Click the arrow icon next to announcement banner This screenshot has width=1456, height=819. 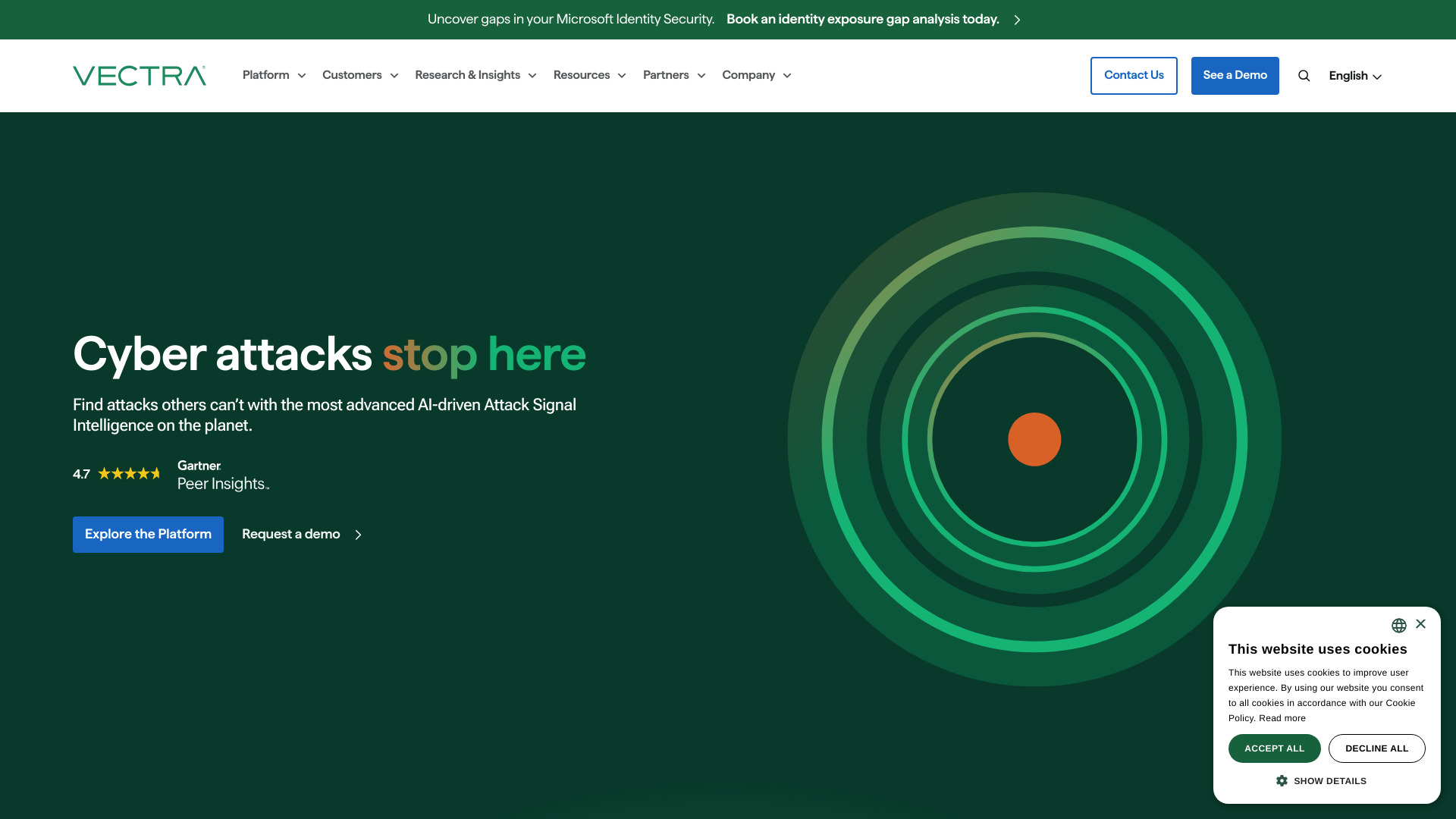[1017, 19]
